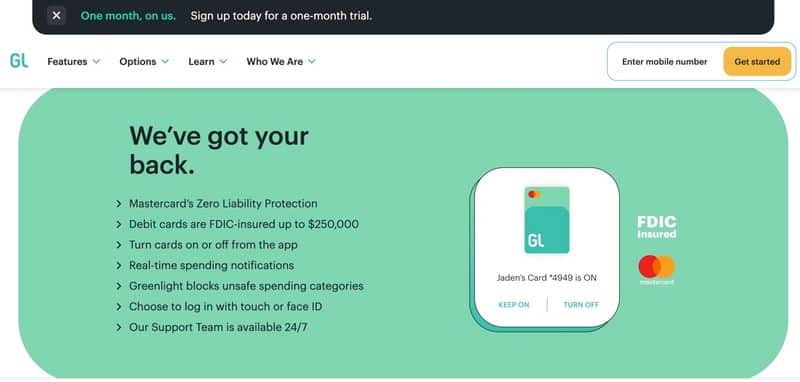The width and height of the screenshot is (800, 382).
Task: Click the GL Greenlight logo
Action: pyautogui.click(x=19, y=61)
